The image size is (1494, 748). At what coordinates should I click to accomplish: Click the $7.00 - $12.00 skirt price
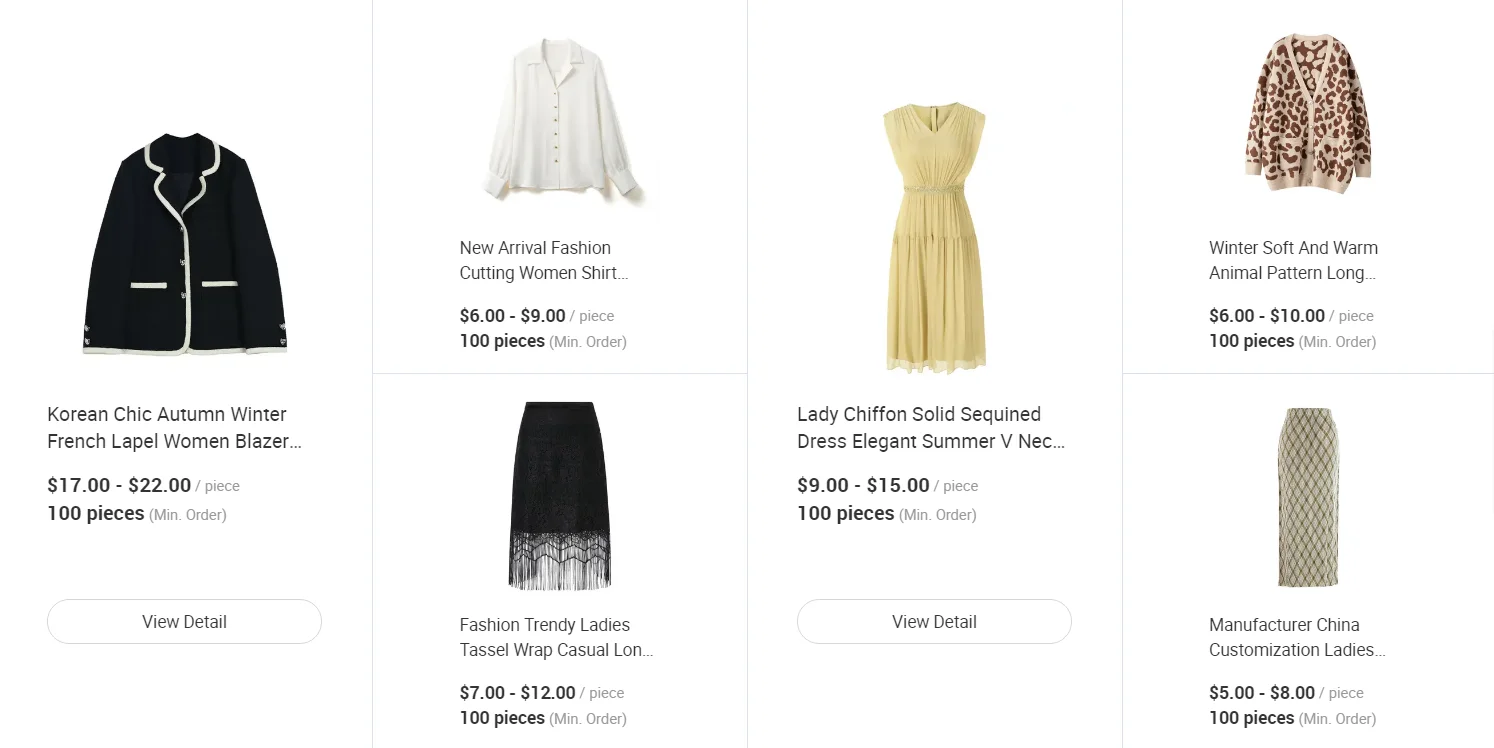(517, 693)
